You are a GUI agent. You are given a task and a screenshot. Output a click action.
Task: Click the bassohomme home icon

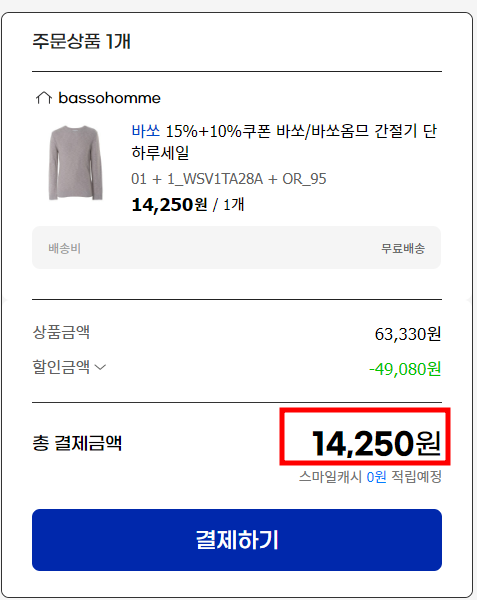(x=44, y=98)
